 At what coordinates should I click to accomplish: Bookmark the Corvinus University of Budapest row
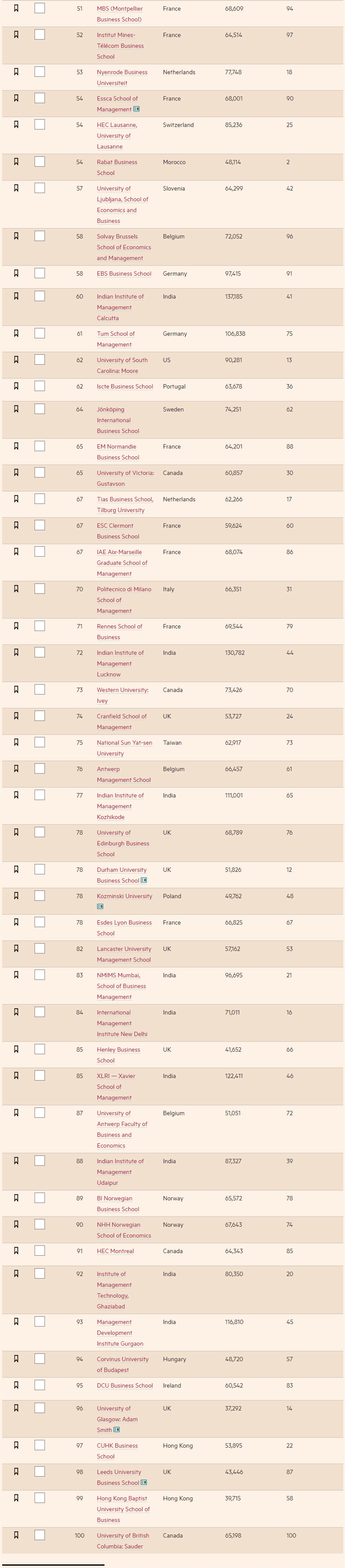[x=16, y=1359]
